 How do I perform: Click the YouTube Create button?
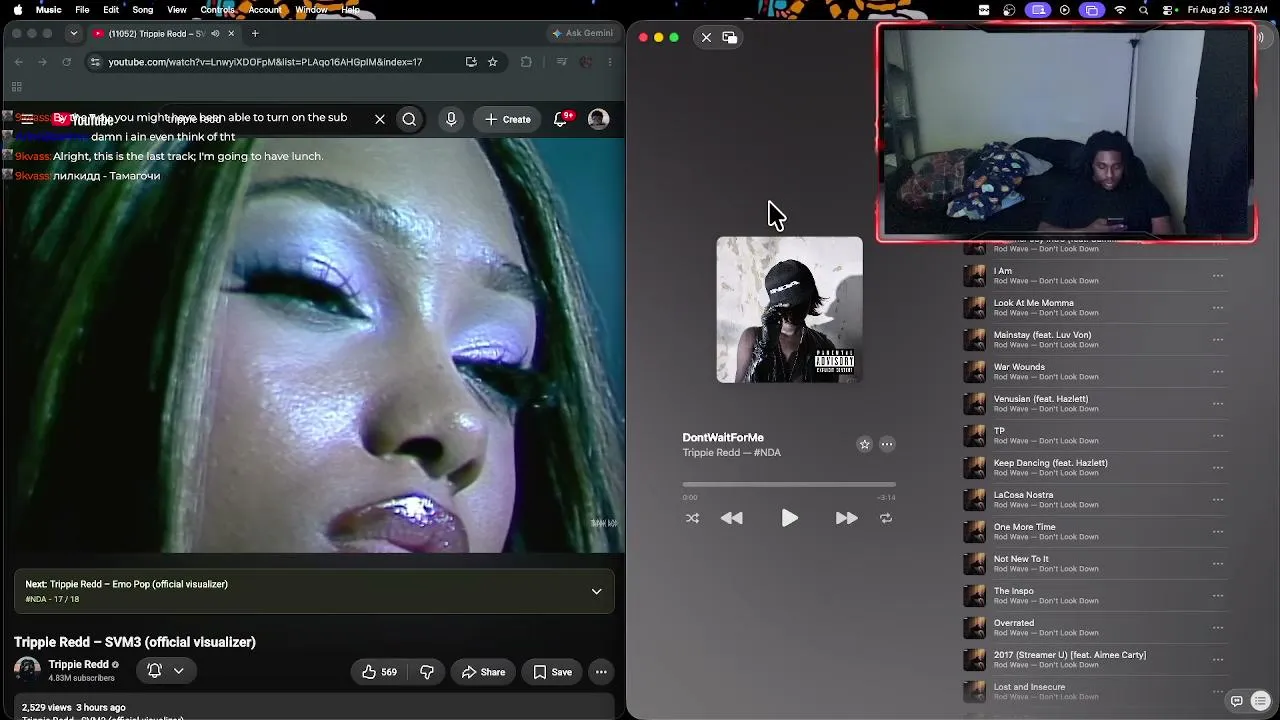[x=507, y=120]
